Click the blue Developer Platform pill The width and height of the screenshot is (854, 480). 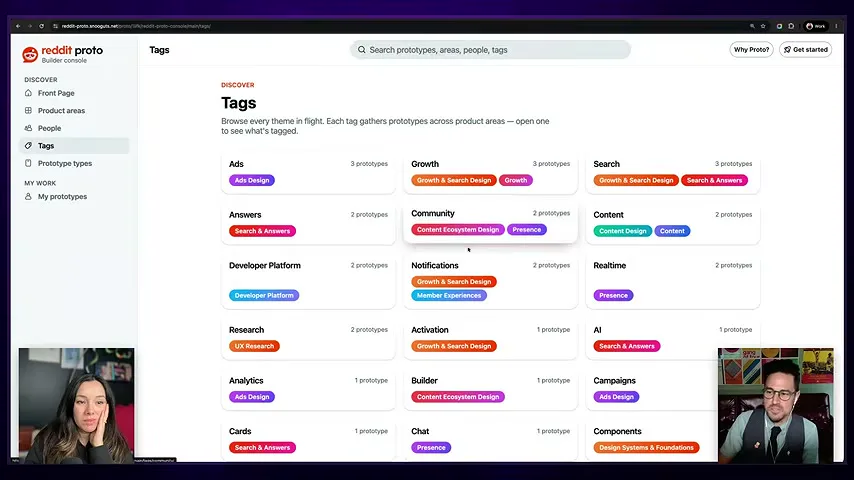pos(264,295)
